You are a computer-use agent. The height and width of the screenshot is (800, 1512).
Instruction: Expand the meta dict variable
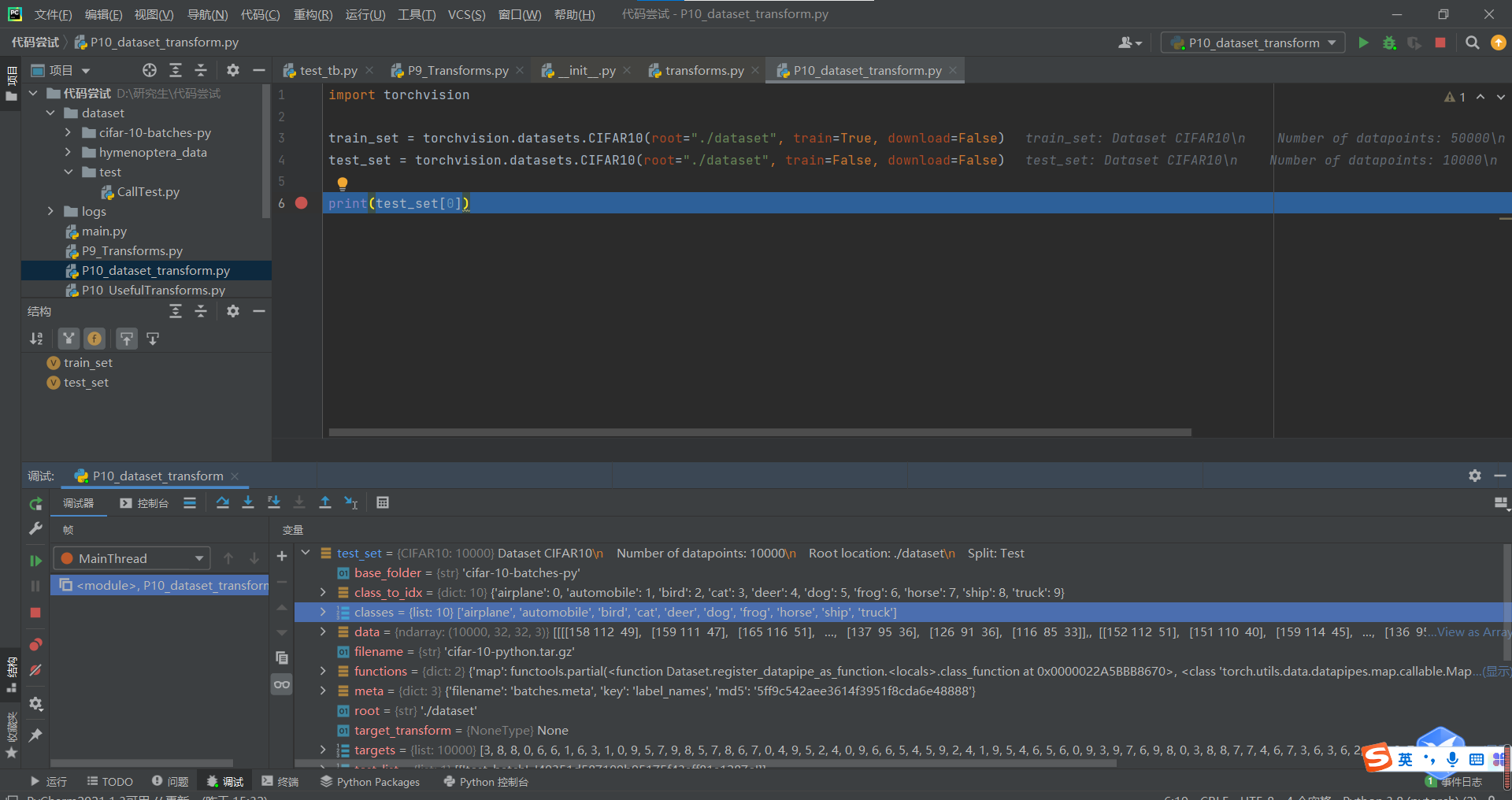[323, 691]
